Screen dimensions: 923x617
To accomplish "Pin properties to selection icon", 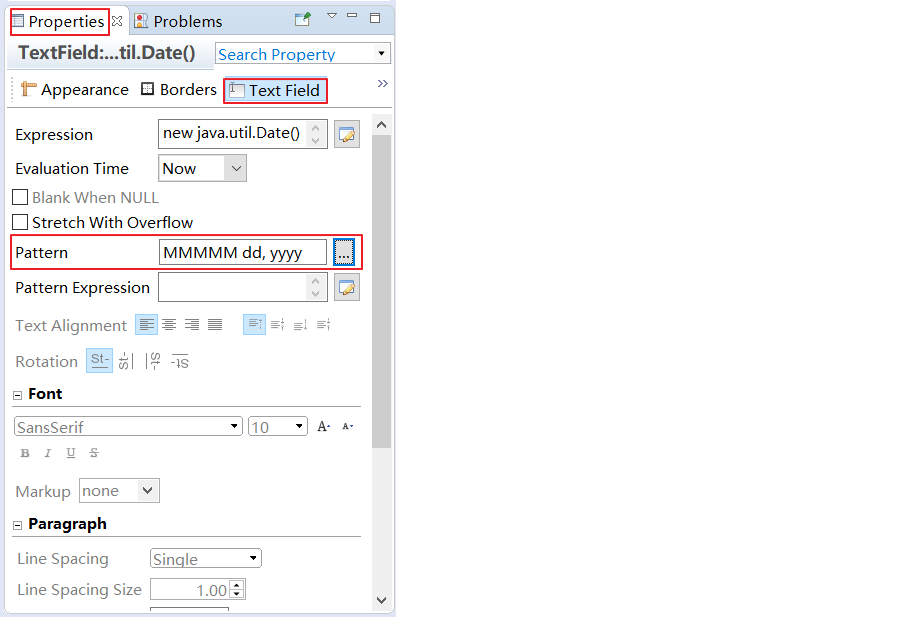I will click(303, 19).
